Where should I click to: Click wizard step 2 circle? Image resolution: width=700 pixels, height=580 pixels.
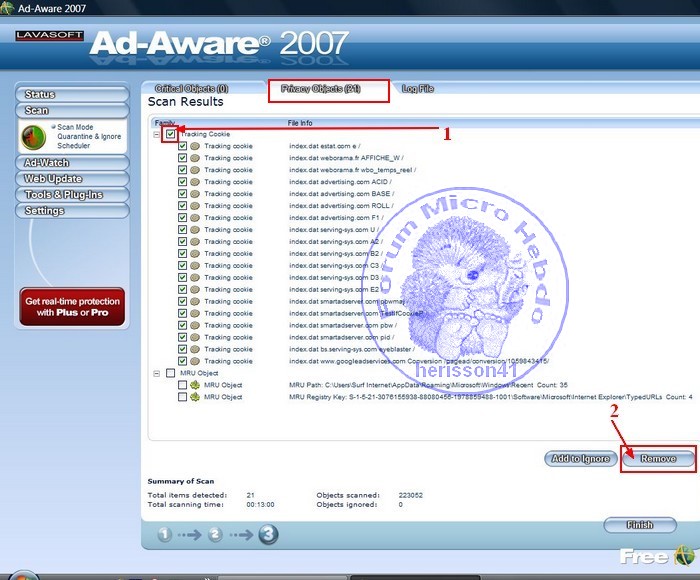[215, 534]
